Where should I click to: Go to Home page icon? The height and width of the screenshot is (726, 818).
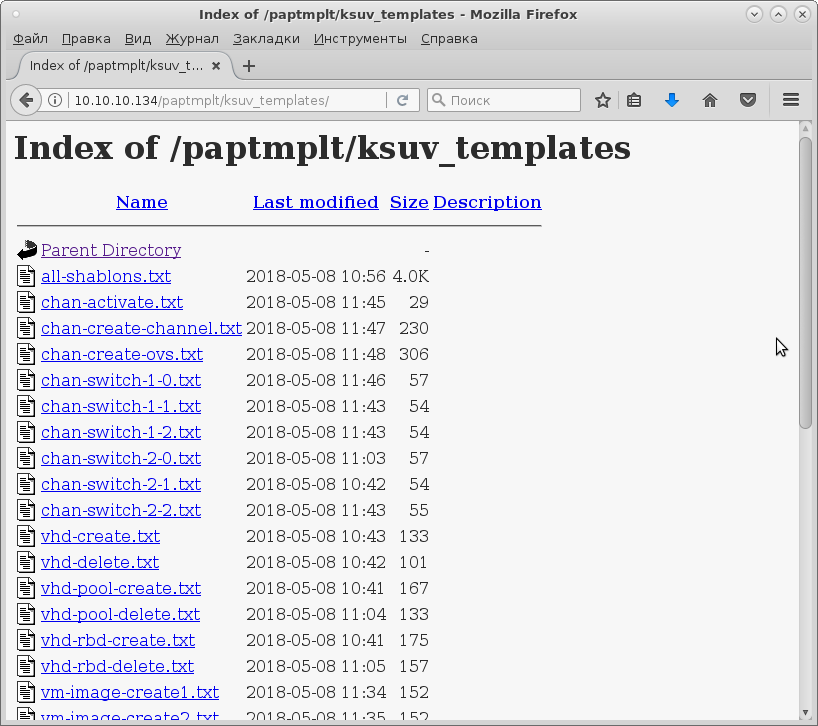point(710,100)
